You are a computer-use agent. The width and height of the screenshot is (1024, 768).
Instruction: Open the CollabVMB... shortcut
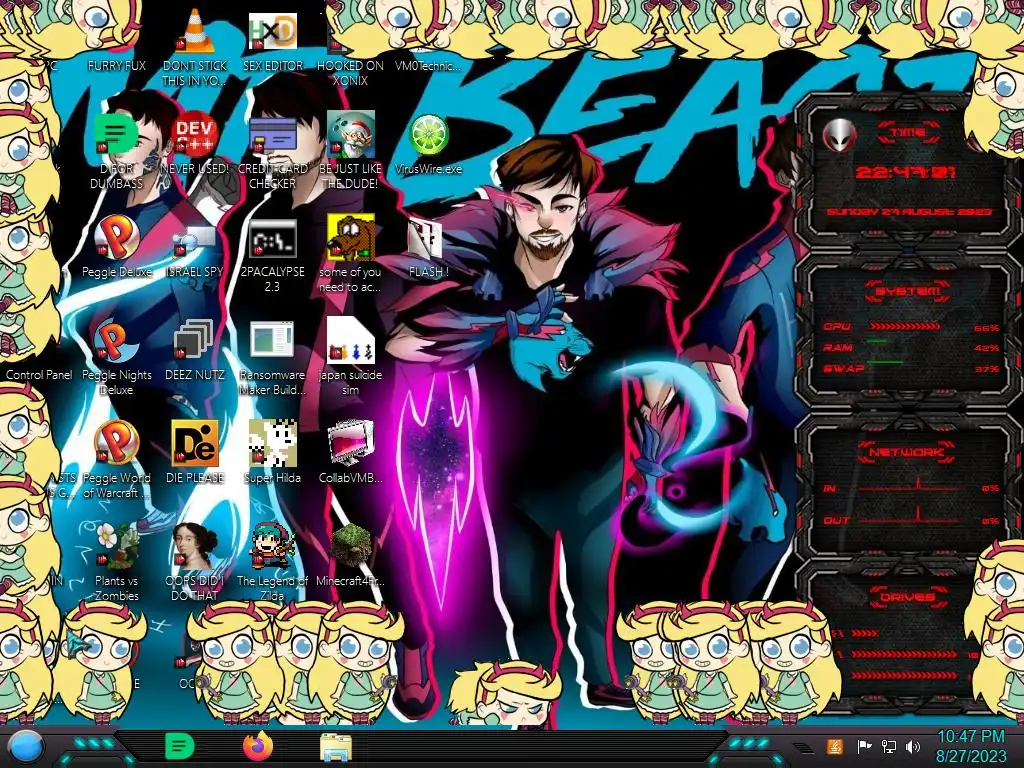(350, 452)
